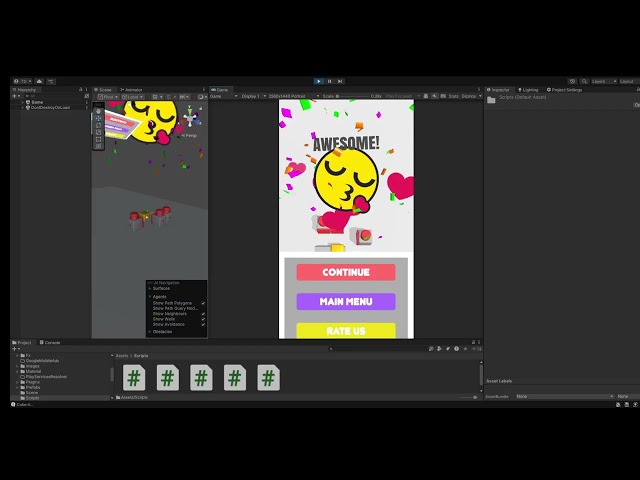Click the first script file thumbnail
The image size is (640, 480).
(134, 378)
